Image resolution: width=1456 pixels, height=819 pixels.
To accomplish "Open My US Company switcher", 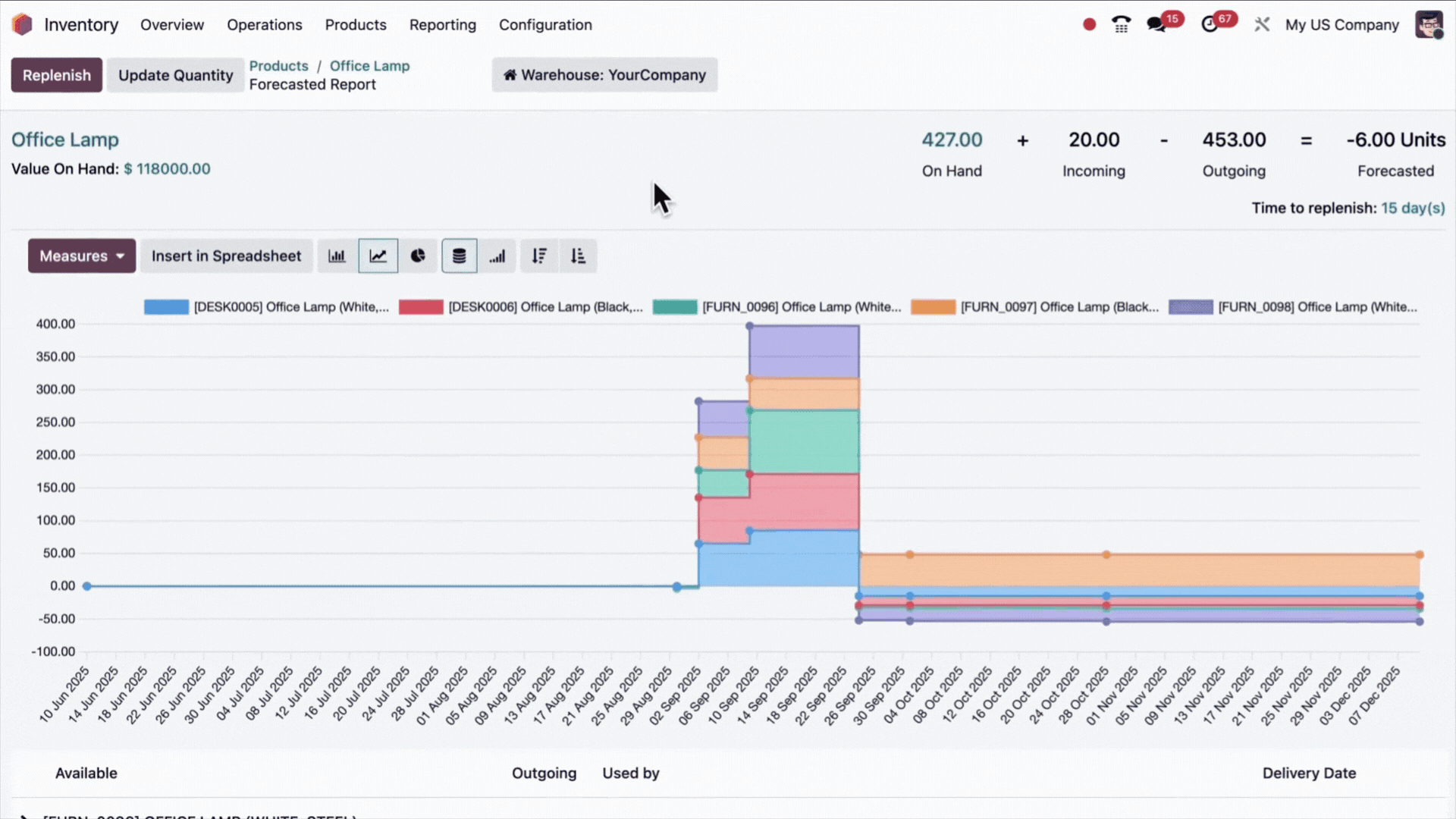I will (x=1341, y=25).
